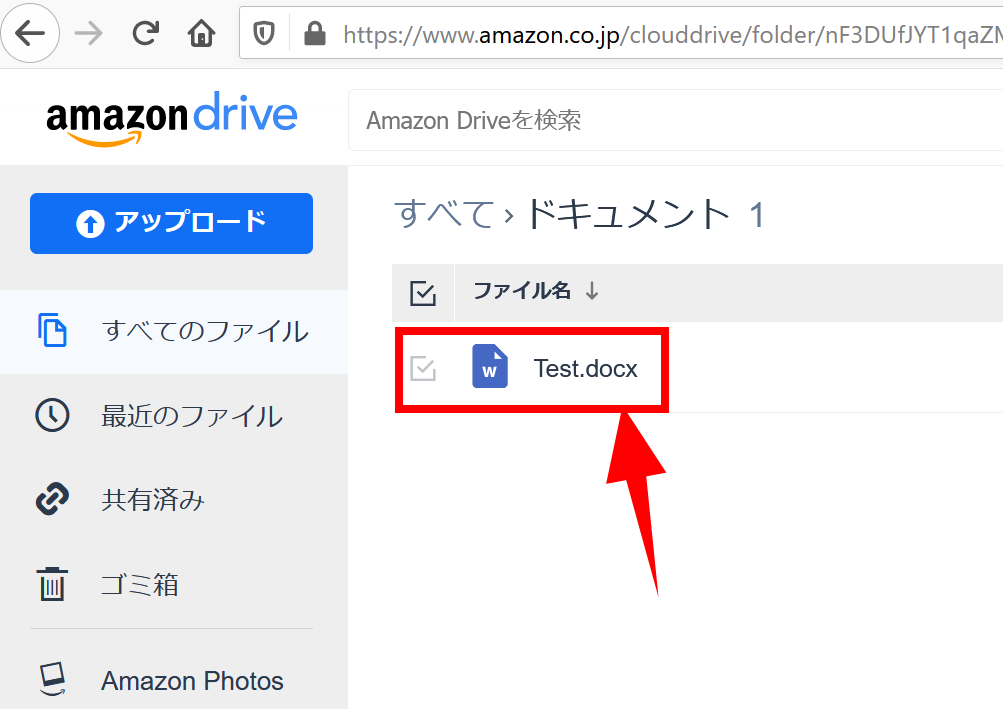1003x709 pixels.
Task: Open the tracking protection shield icon
Action: coord(264,33)
